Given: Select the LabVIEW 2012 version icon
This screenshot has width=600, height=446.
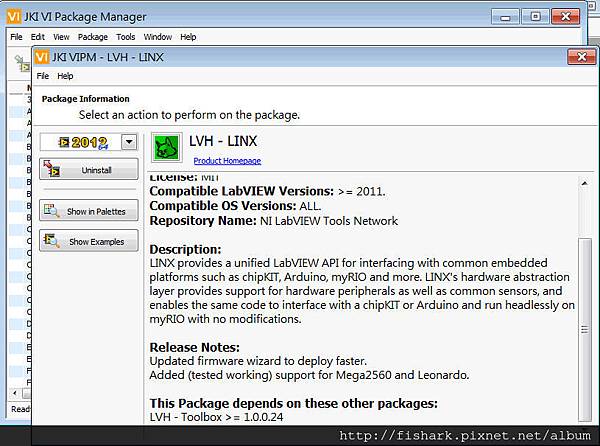Looking at the screenshot, I should pos(83,143).
